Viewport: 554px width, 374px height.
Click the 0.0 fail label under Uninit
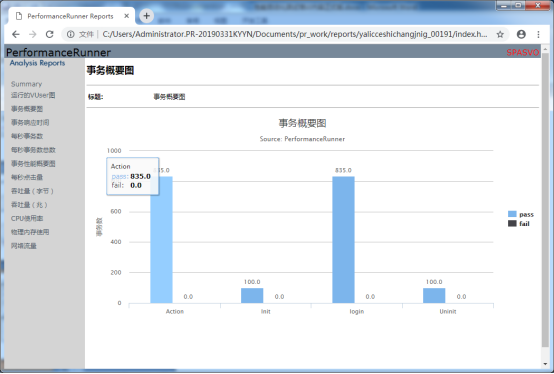click(x=461, y=297)
